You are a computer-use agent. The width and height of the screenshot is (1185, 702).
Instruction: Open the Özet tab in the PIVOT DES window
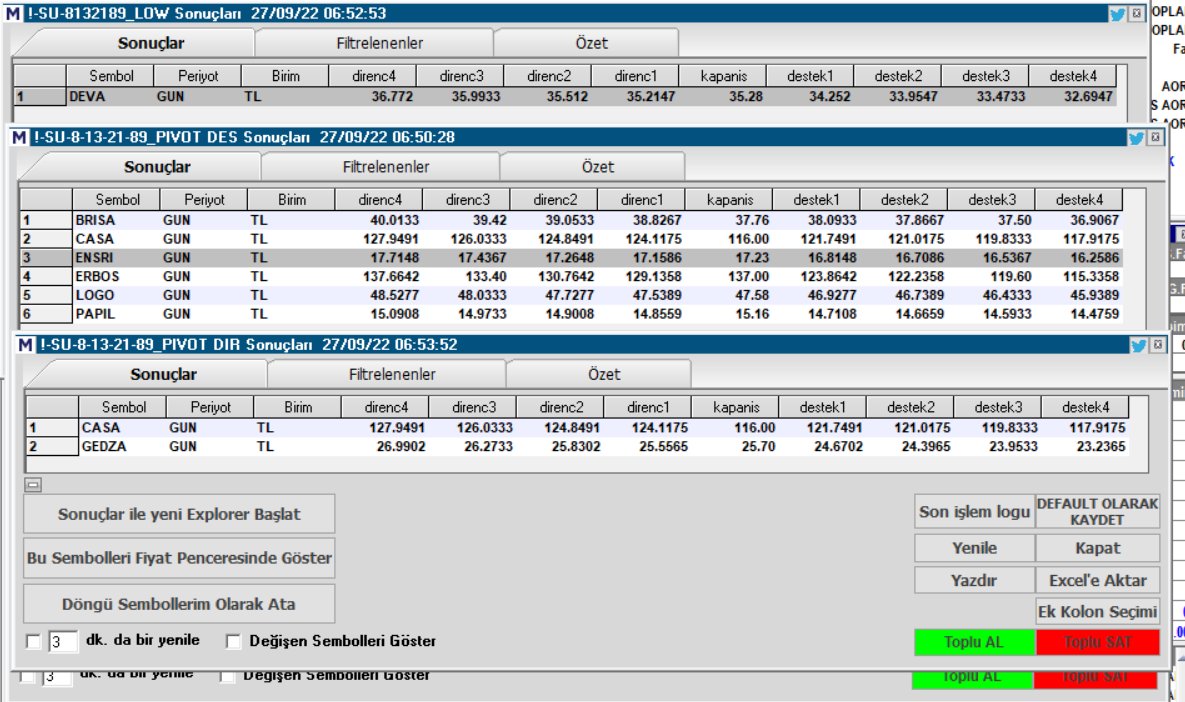(597, 167)
